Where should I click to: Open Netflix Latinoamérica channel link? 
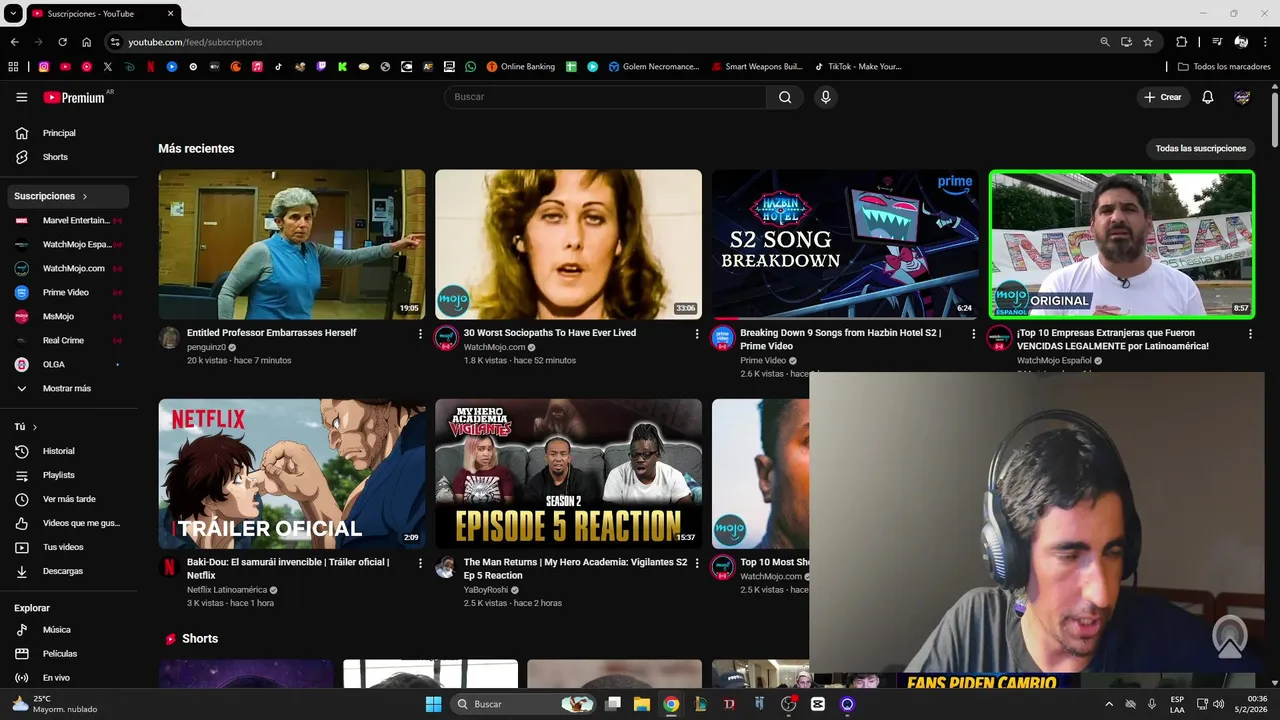click(227, 590)
